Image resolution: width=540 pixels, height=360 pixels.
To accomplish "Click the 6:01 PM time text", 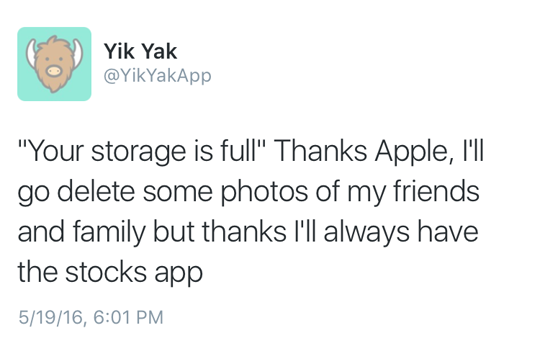I will point(128,317).
